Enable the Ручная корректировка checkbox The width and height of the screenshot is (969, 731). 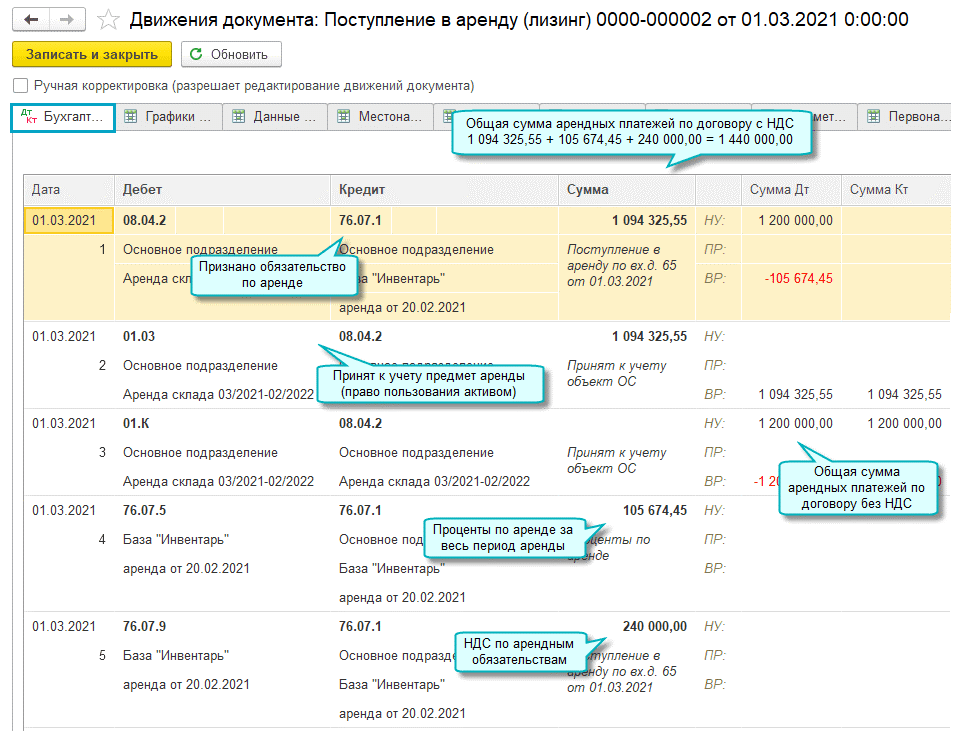pos(21,86)
